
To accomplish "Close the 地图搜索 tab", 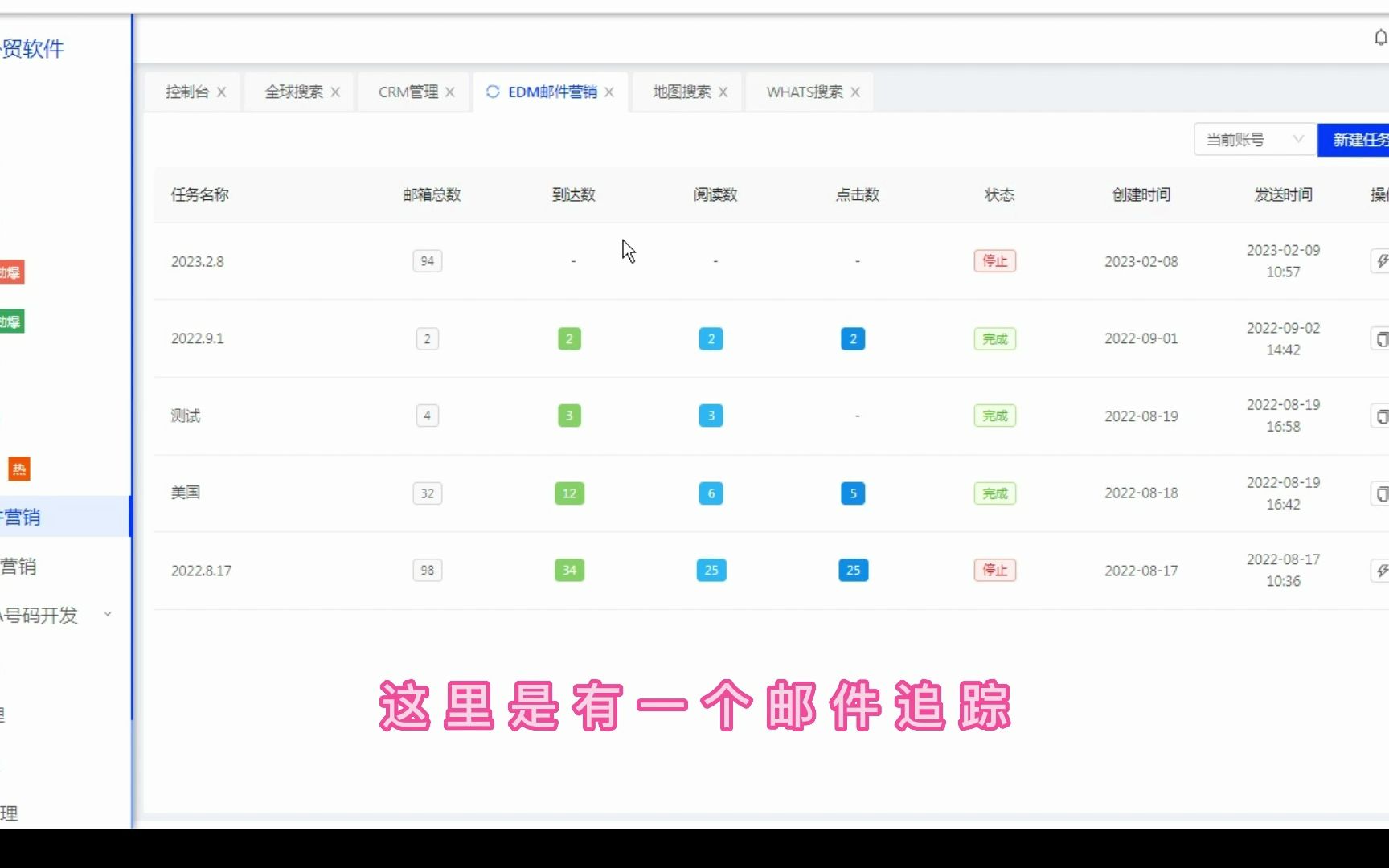I will point(723,92).
